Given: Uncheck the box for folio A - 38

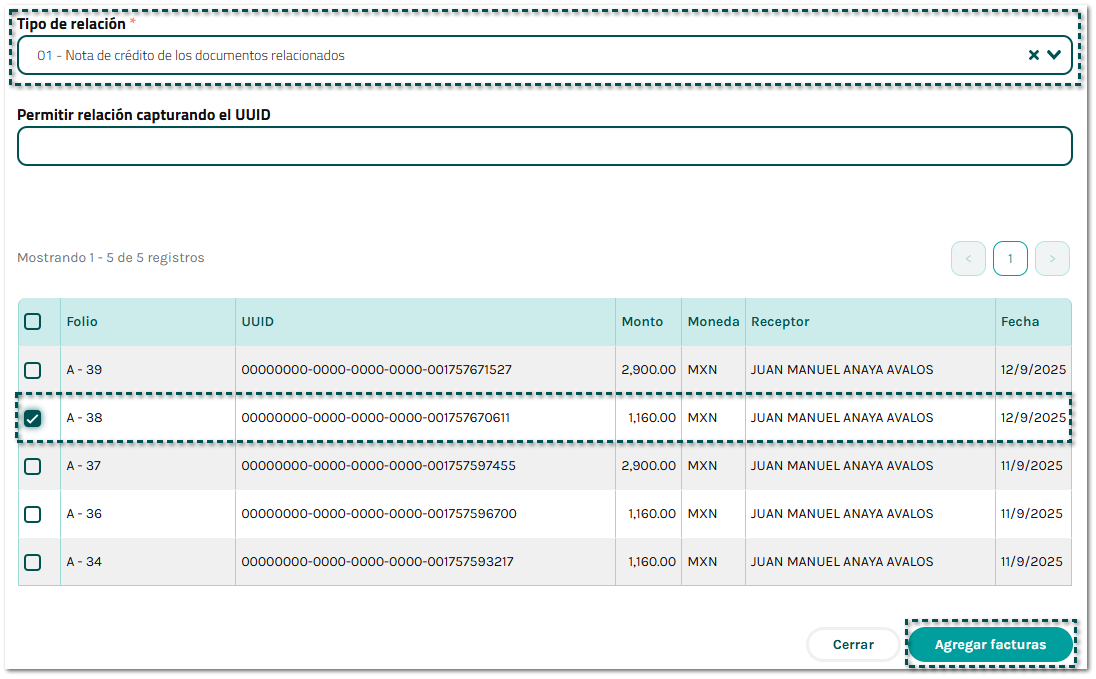Looking at the screenshot, I should tap(33, 418).
